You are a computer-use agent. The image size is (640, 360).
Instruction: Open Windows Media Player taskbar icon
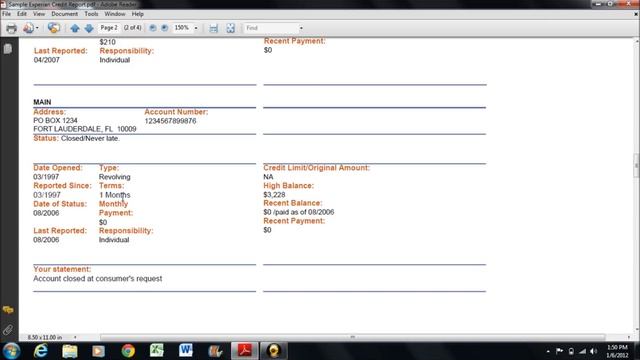click(x=98, y=351)
